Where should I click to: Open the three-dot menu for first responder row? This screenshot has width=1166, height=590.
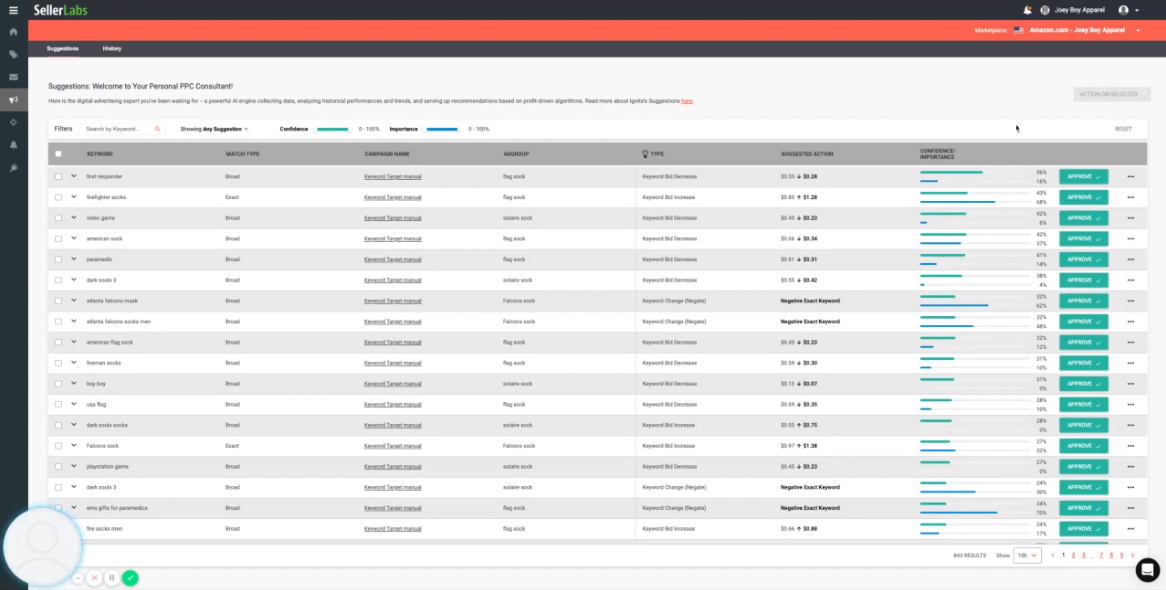point(1130,177)
